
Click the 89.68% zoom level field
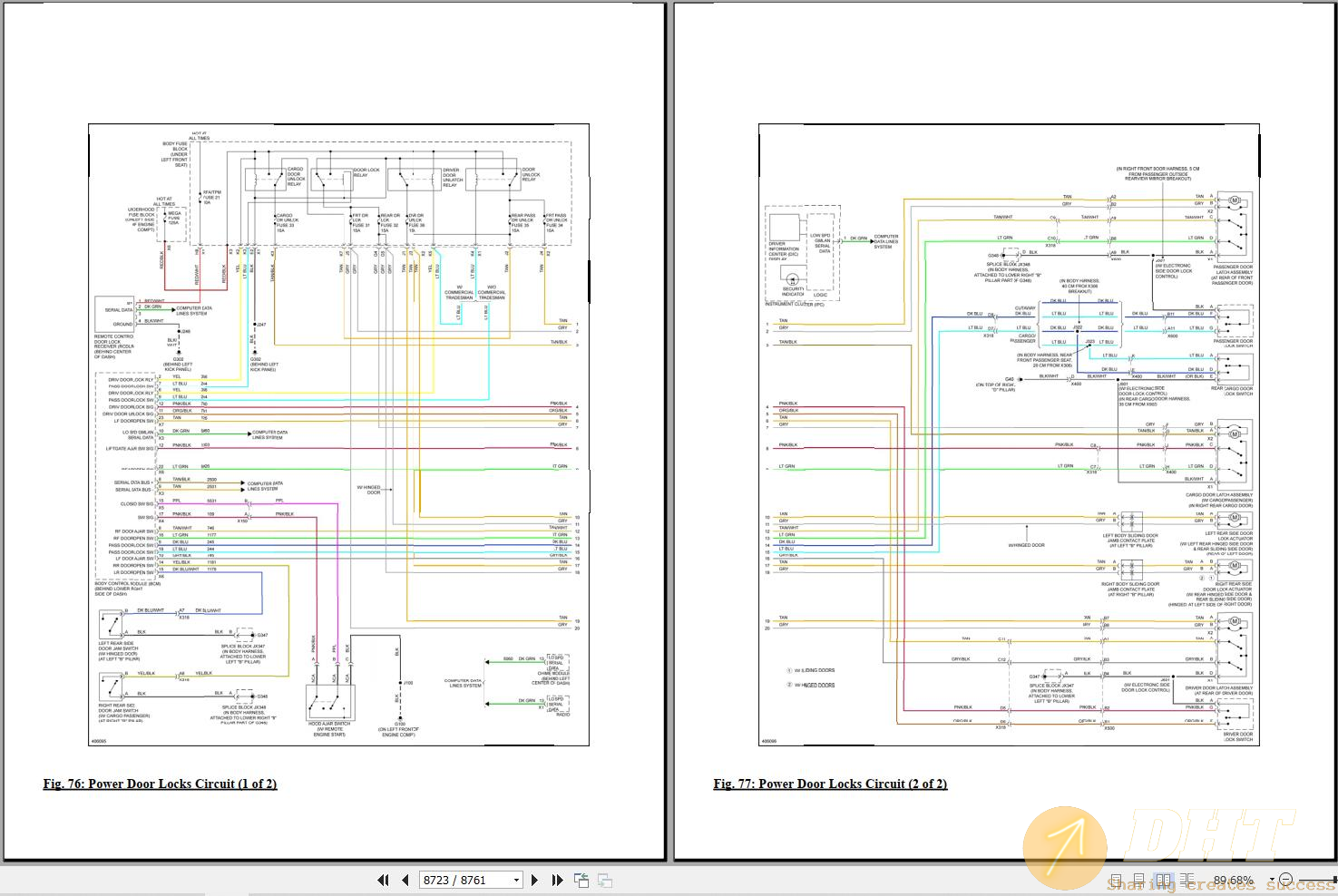1234,880
